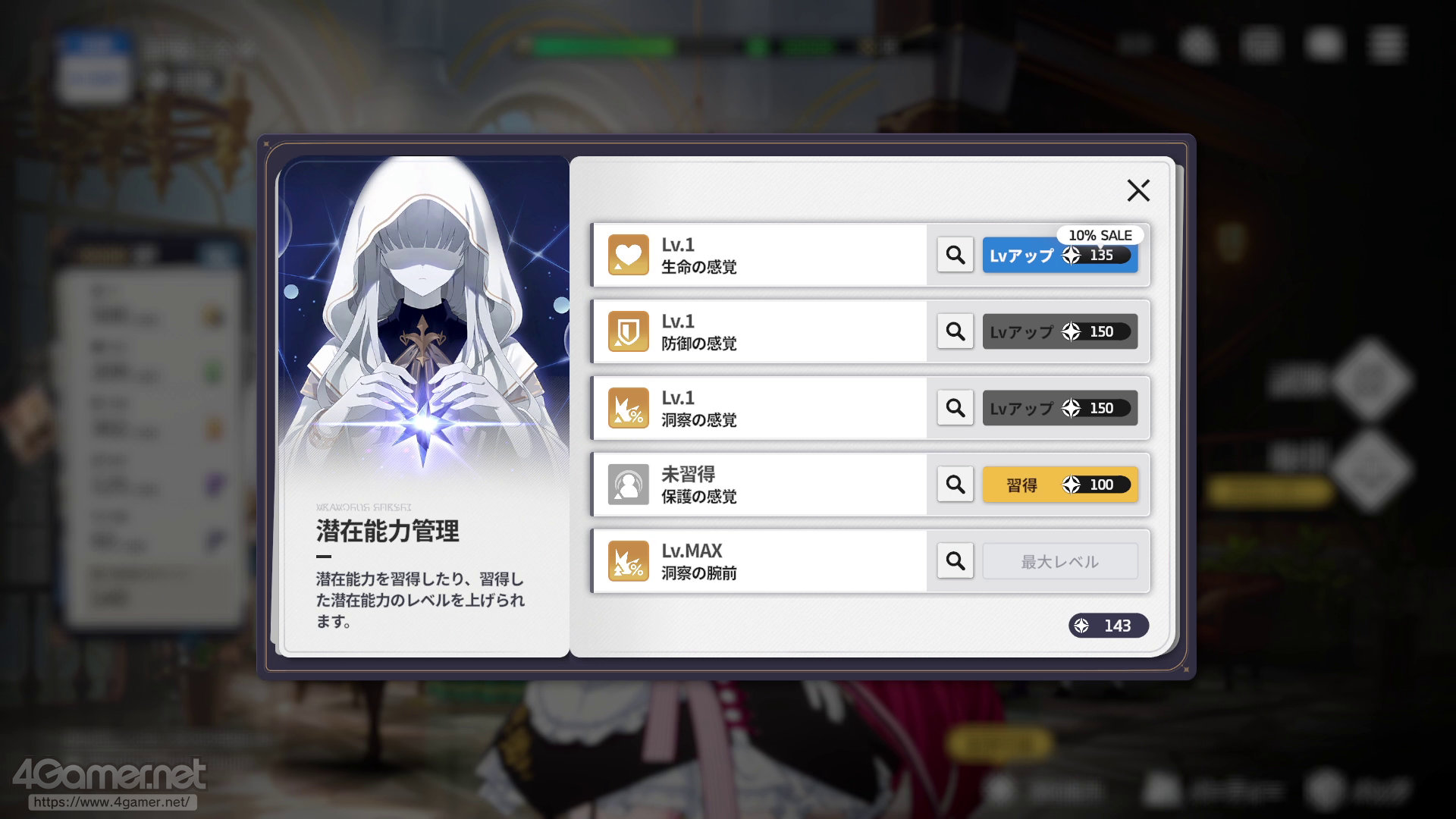Screen dimensions: 1456x819
Task: Click the shield icon of 防御の感覚
Action: [629, 331]
